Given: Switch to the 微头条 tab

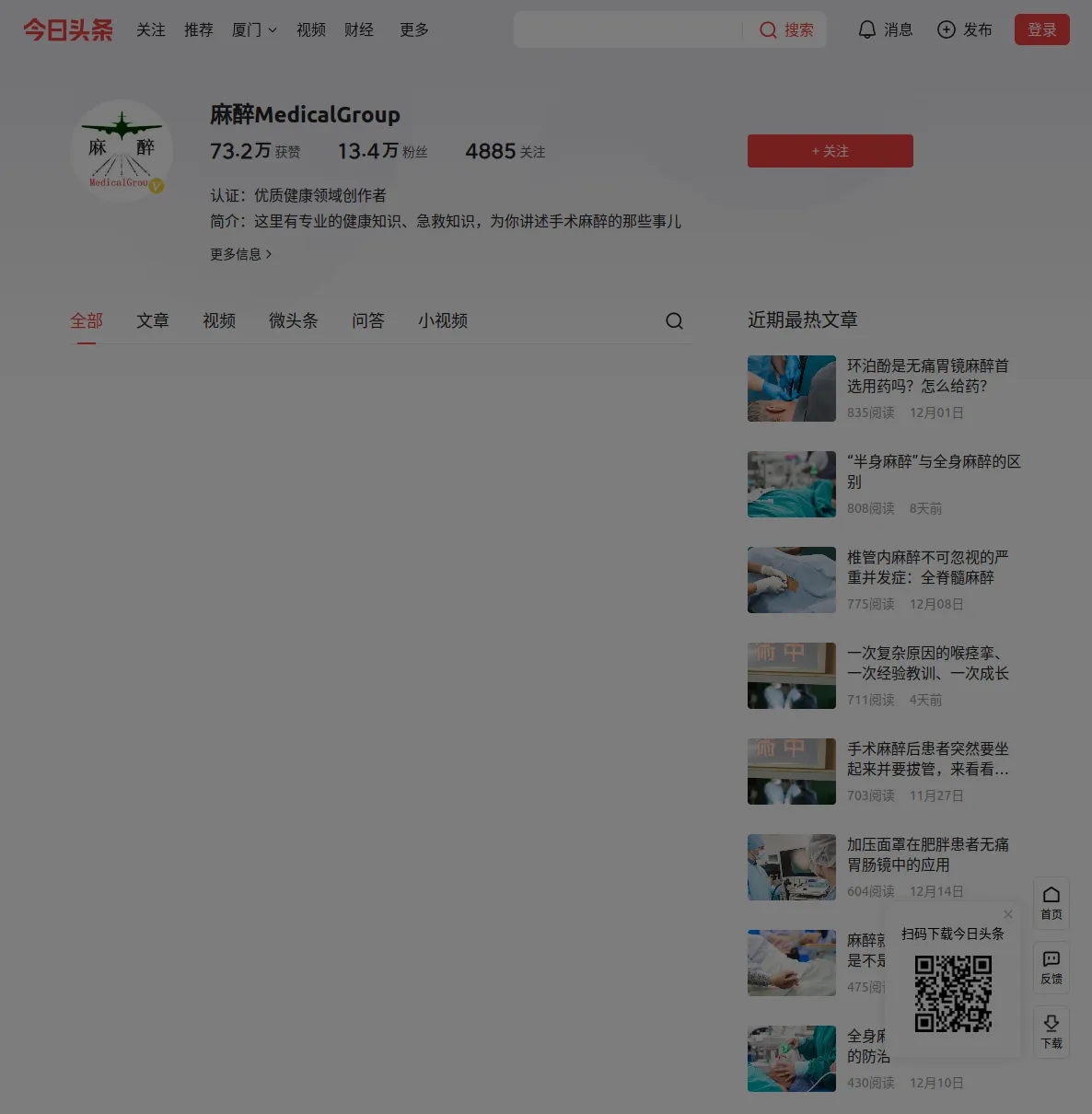Looking at the screenshot, I should click(x=294, y=320).
